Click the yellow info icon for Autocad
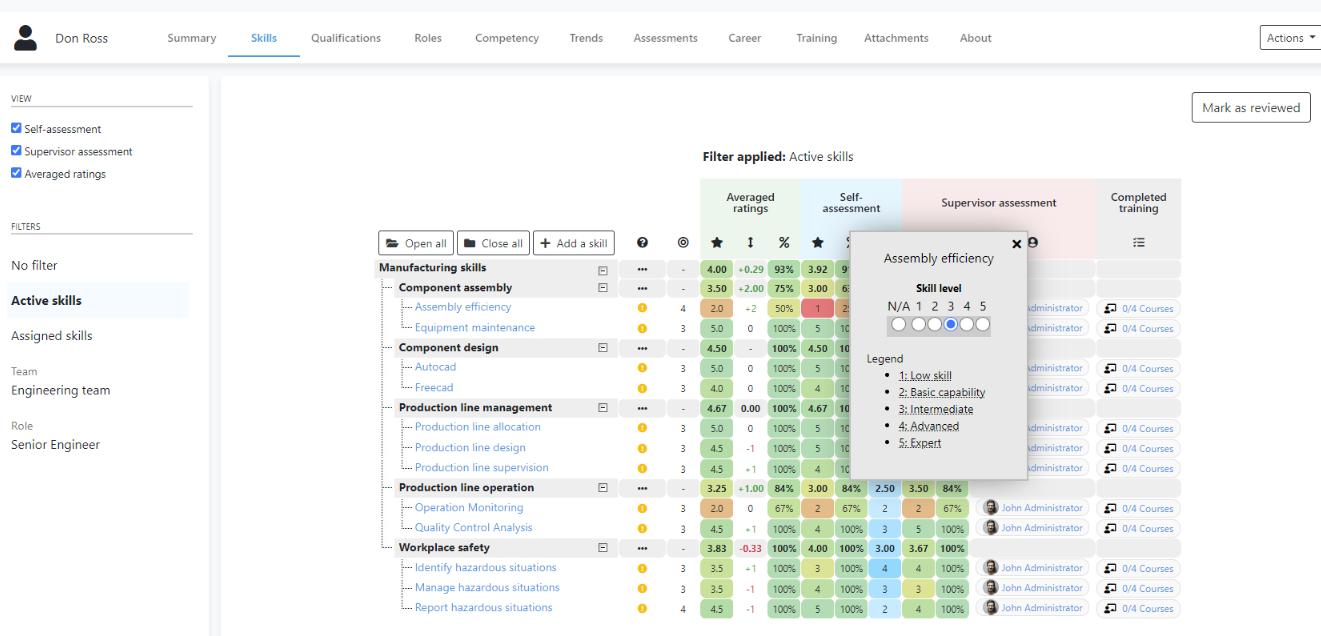1321x636 pixels. click(x=642, y=368)
